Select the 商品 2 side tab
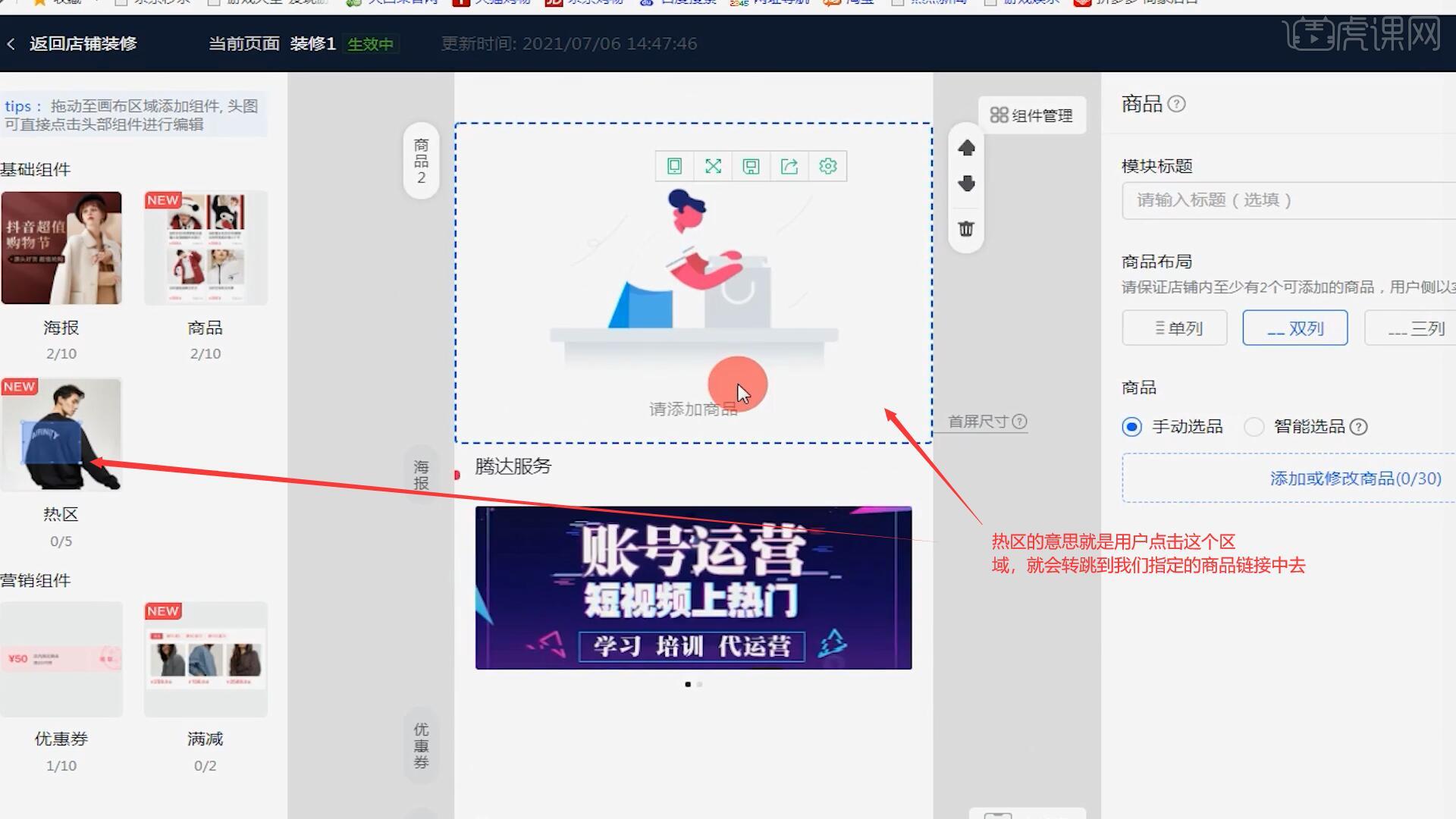Screen dimensions: 1456x819 point(421,161)
